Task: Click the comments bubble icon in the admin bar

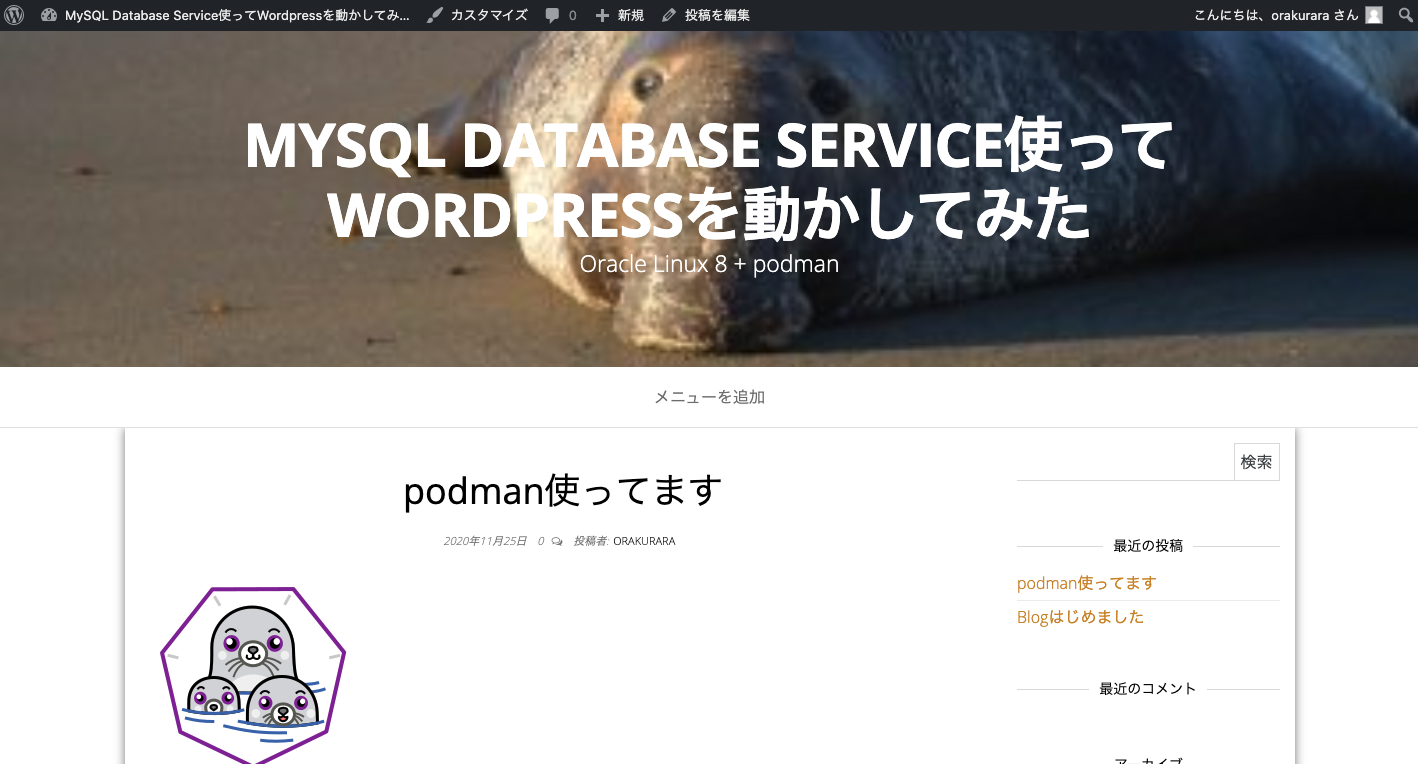Action: [x=553, y=16]
